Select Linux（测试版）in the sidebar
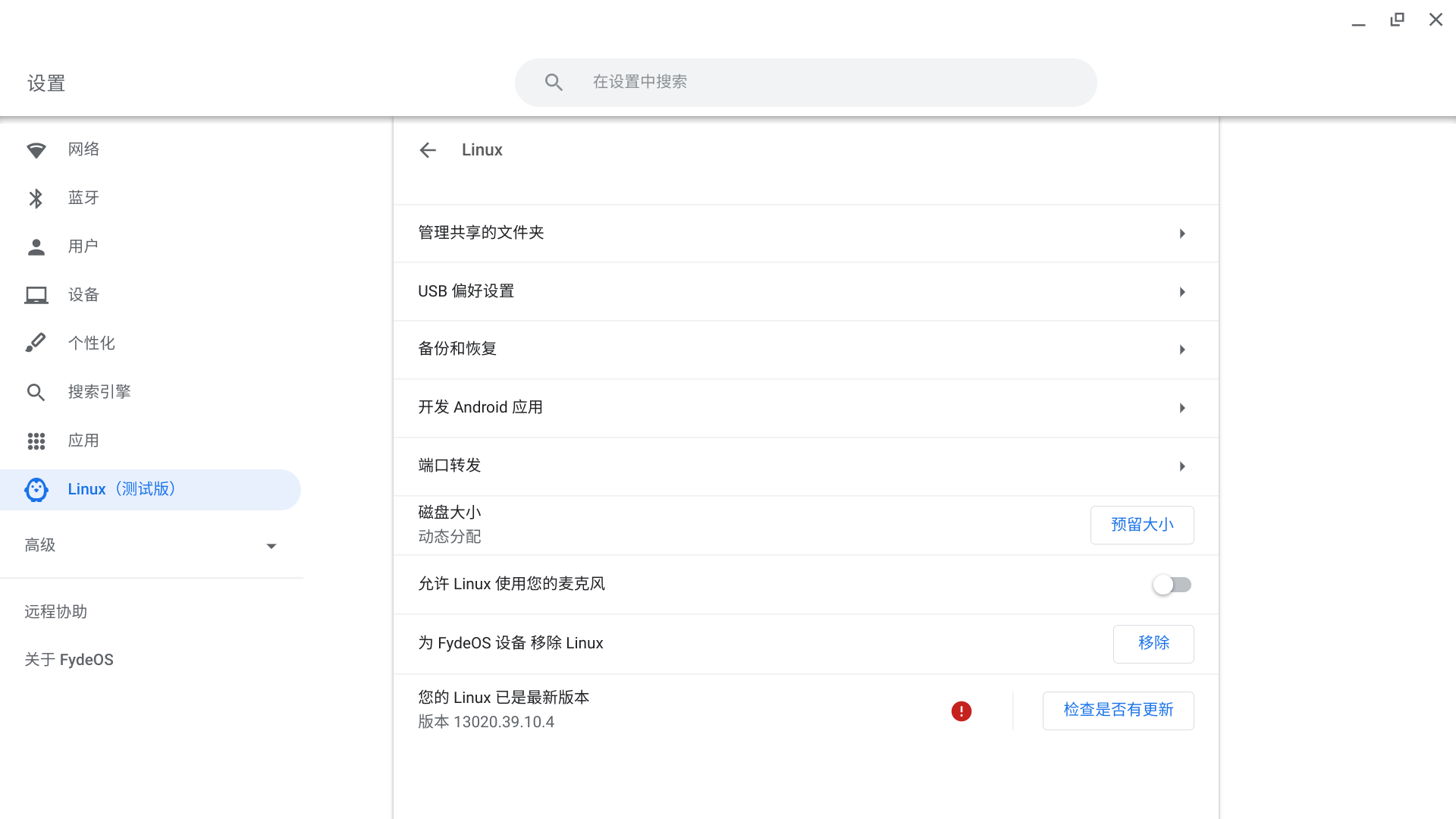The width and height of the screenshot is (1456, 819). pos(150,490)
